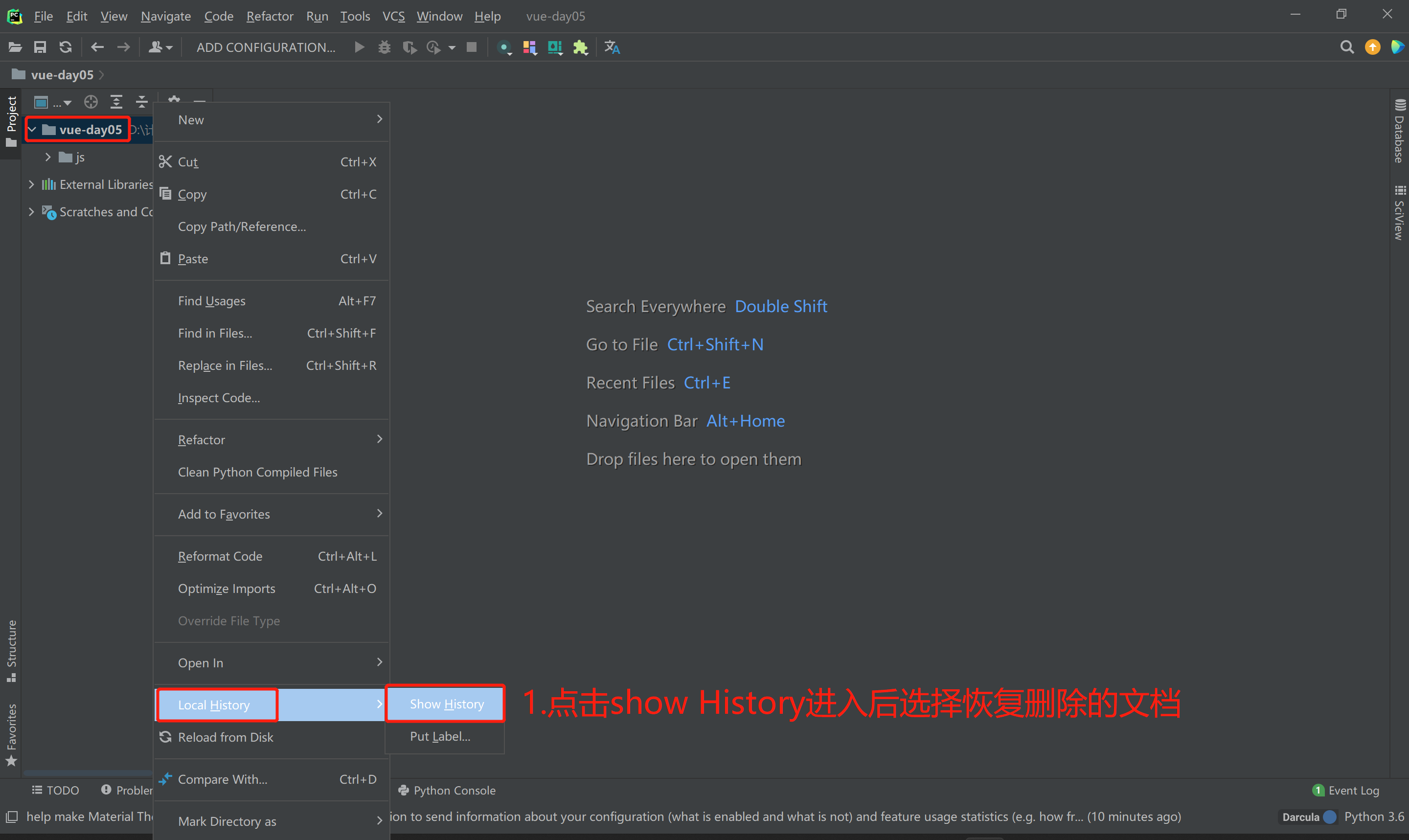Click the Save All toolbar icon

[40, 47]
